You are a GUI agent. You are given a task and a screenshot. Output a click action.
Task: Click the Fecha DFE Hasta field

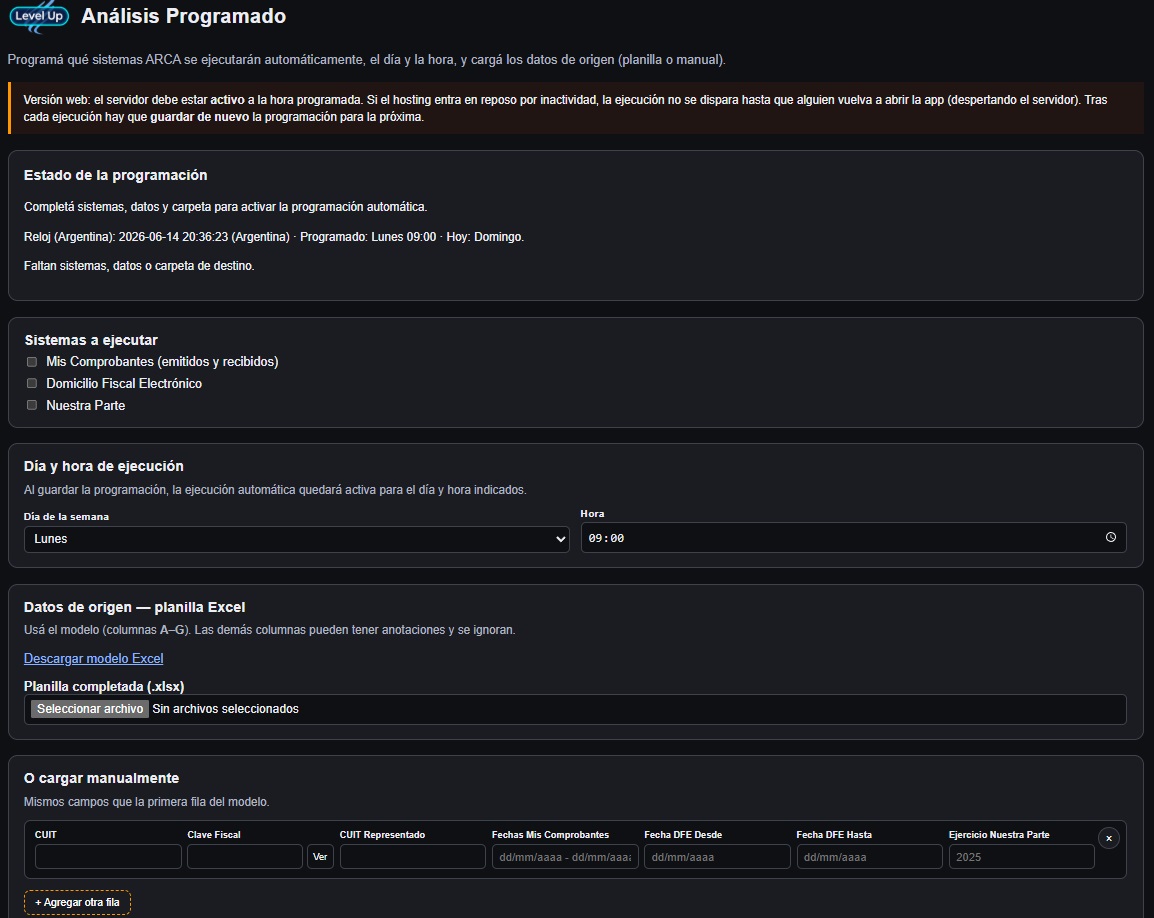(x=870, y=856)
